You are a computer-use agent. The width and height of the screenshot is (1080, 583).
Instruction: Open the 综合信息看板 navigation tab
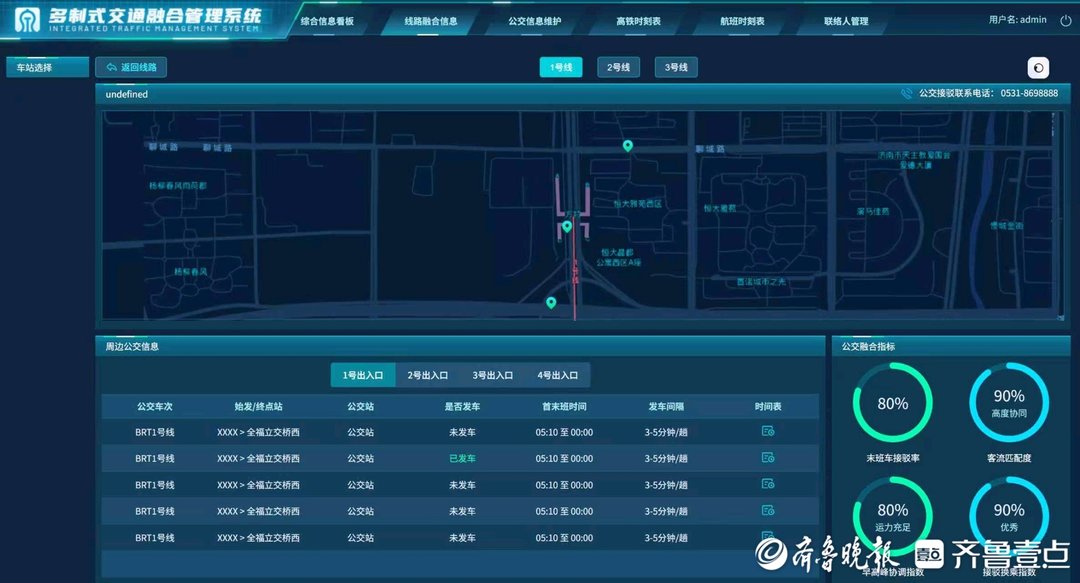[x=327, y=21]
